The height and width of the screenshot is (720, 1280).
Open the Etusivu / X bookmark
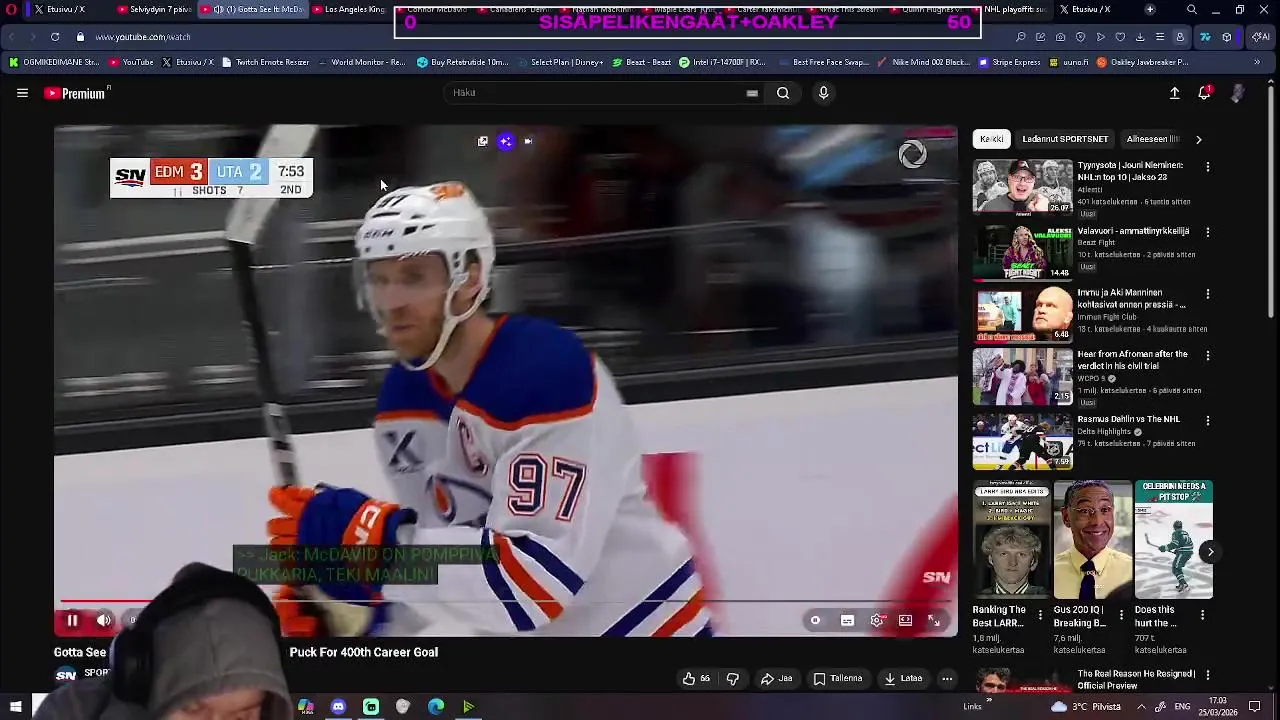[x=188, y=62]
